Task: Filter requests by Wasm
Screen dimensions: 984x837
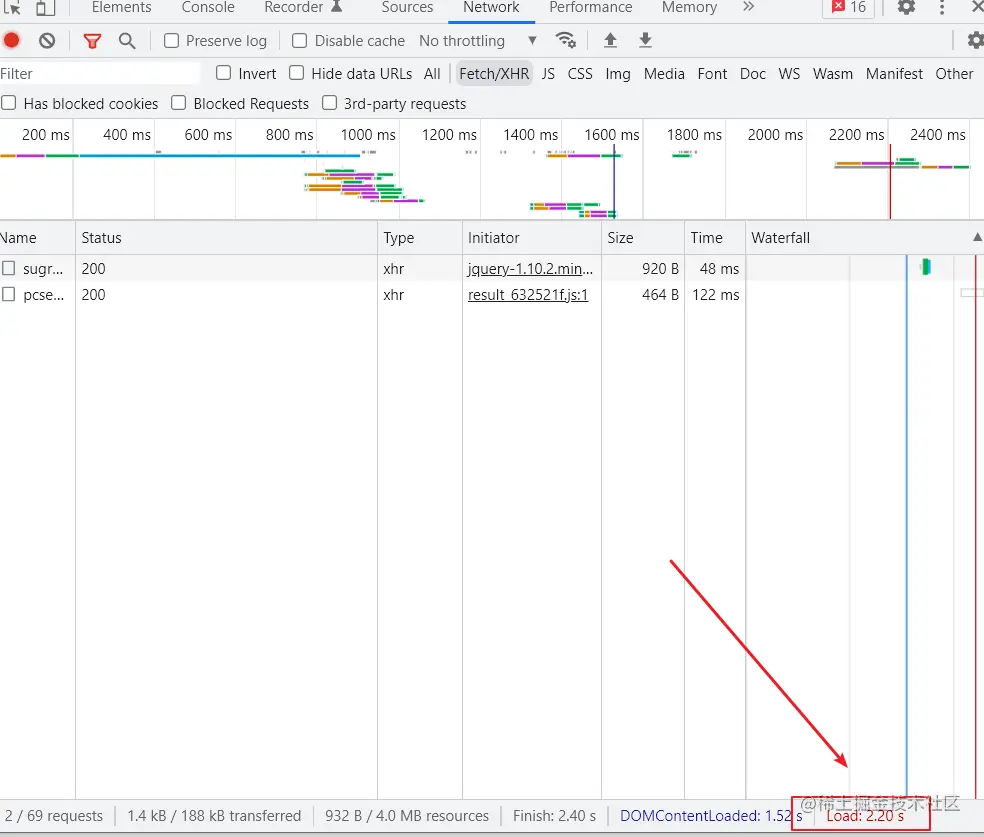Action: click(x=832, y=74)
